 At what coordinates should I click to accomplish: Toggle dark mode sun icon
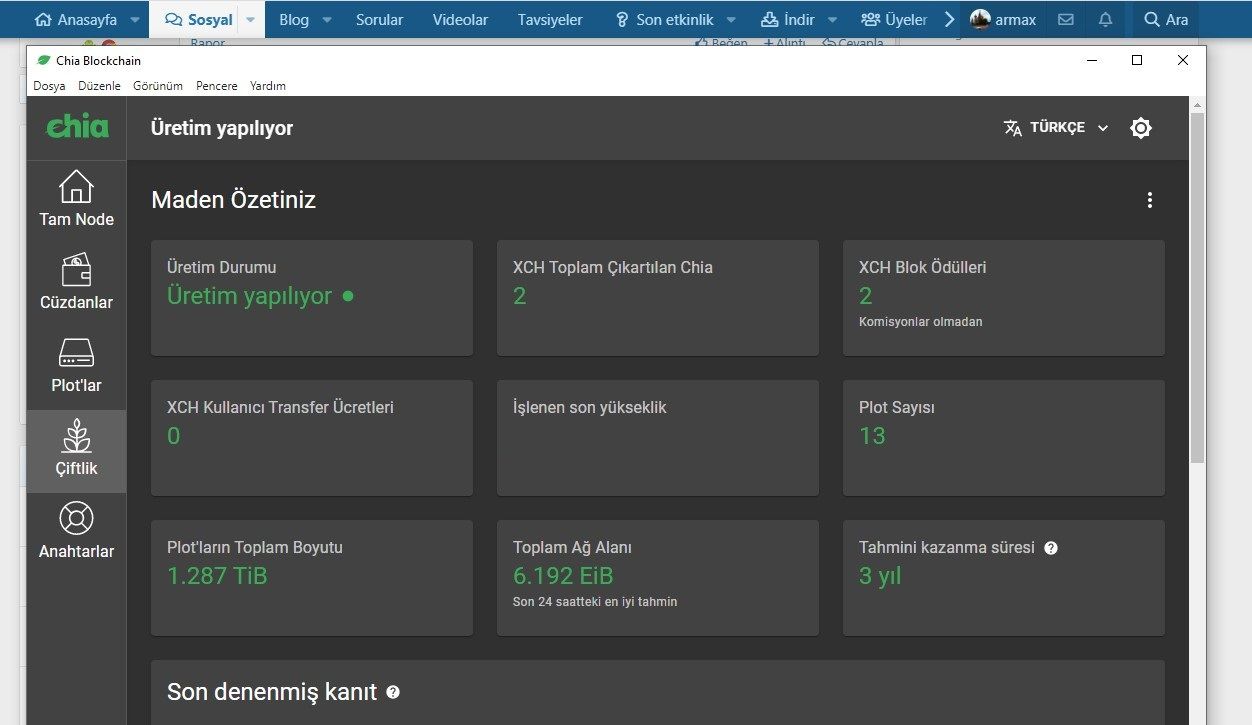pos(1141,128)
